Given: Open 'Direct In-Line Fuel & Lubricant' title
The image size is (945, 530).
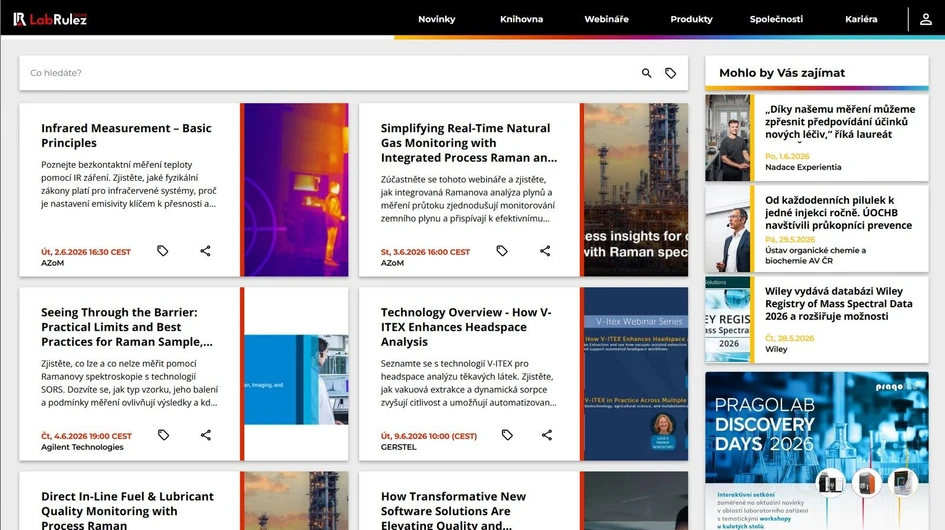Looking at the screenshot, I should tap(127, 510).
